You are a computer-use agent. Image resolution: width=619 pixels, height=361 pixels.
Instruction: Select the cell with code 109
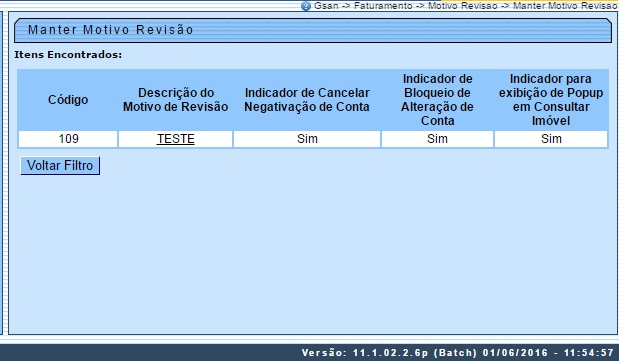pyautogui.click(x=68, y=139)
